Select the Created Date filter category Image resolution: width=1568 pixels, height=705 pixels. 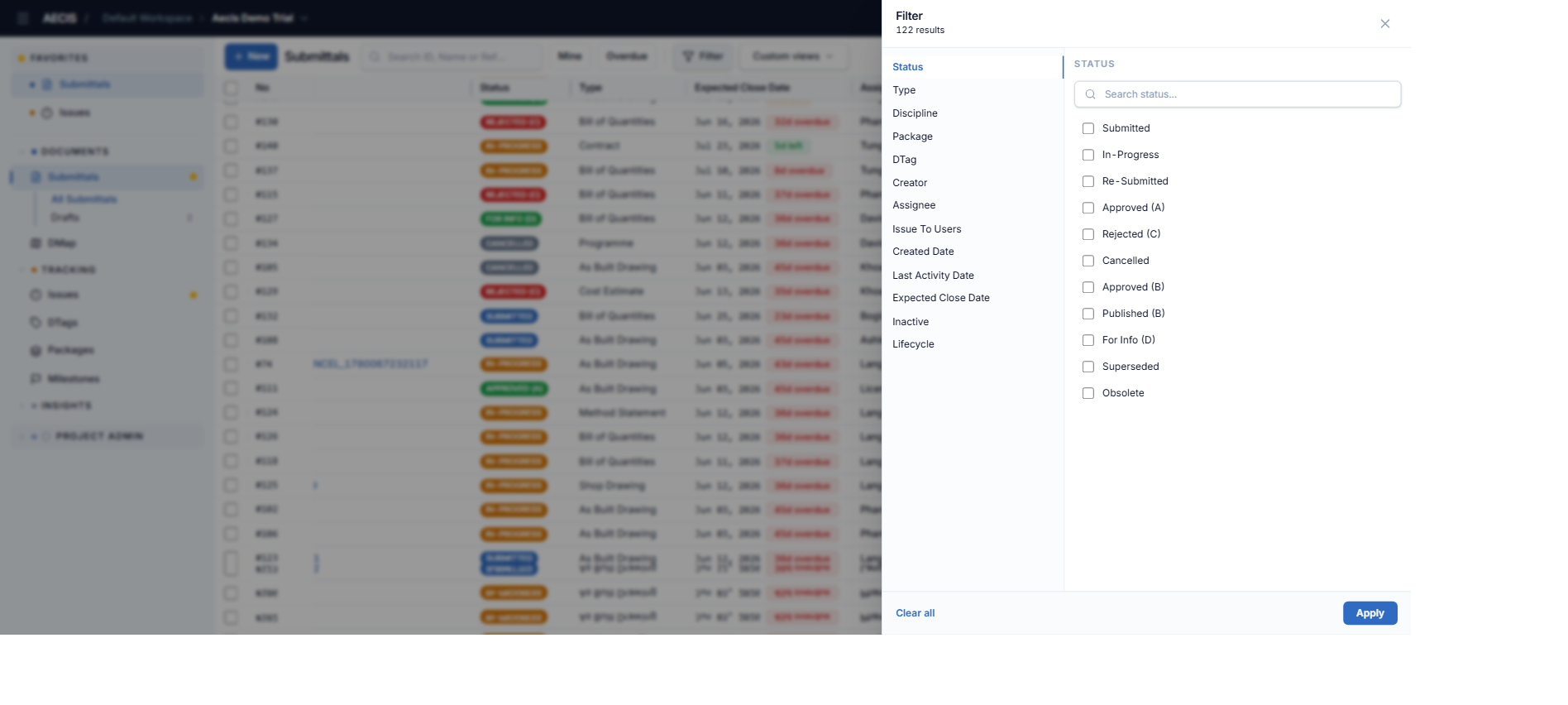click(x=973, y=252)
